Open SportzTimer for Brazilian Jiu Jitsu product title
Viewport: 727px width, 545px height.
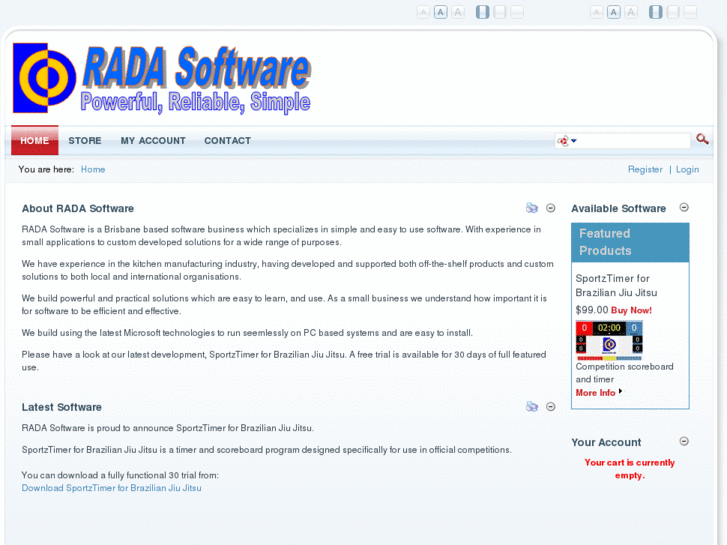(616, 285)
